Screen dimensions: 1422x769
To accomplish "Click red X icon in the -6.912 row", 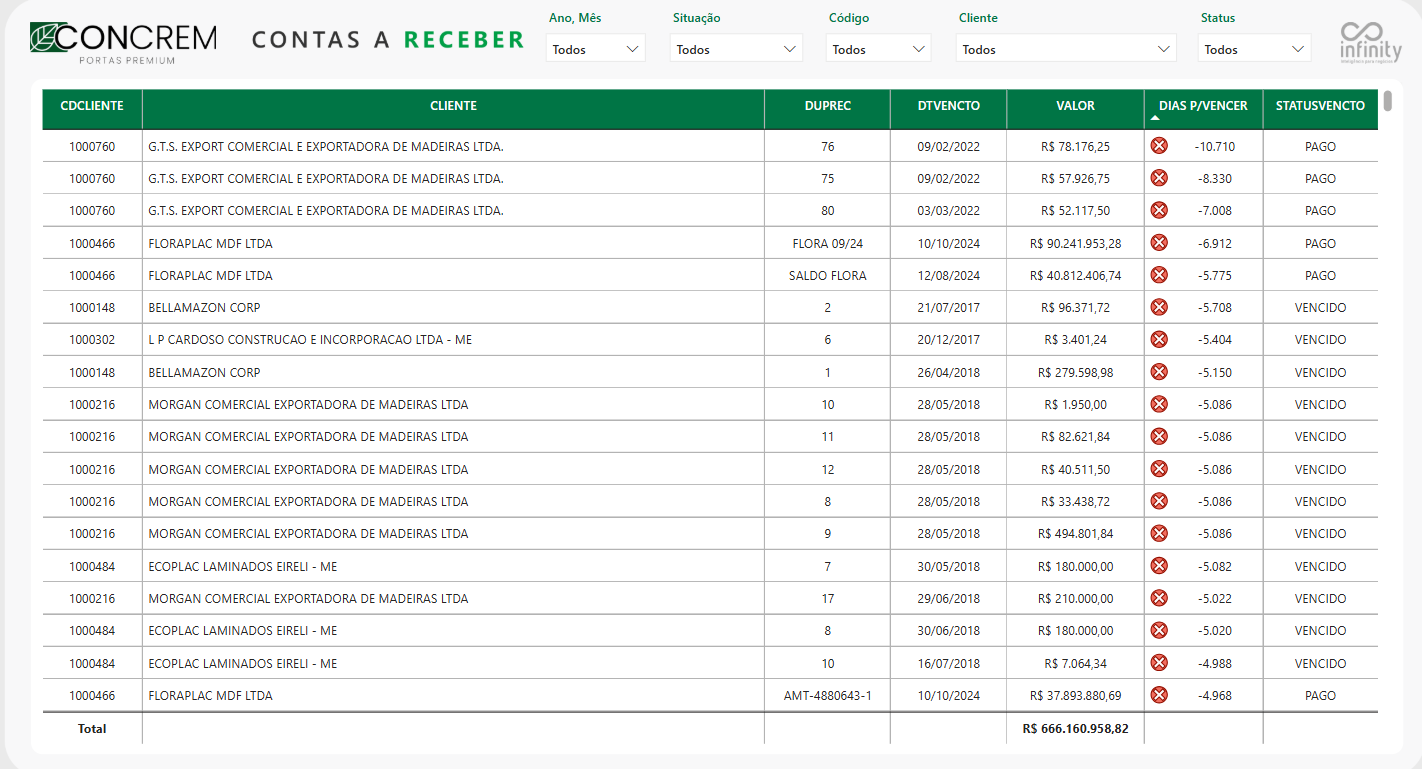I will [x=1159, y=243].
